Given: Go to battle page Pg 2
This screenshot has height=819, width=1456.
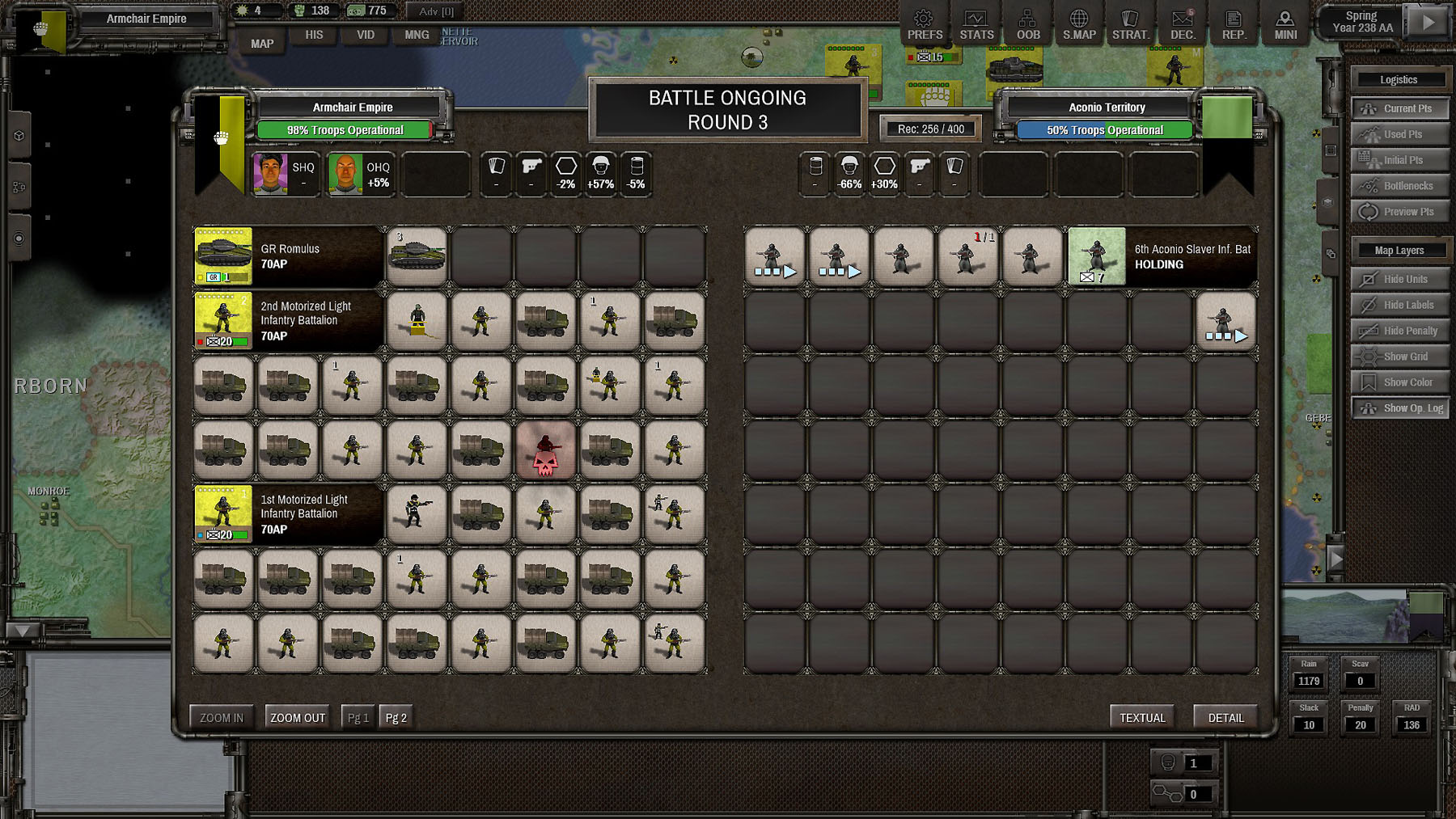Looking at the screenshot, I should pyautogui.click(x=396, y=717).
